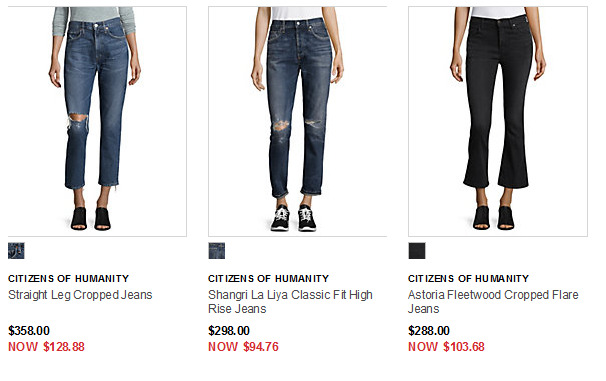Open the Shangri La Liya jeans product image
The height and width of the screenshot is (381, 606).
[x=298, y=121]
